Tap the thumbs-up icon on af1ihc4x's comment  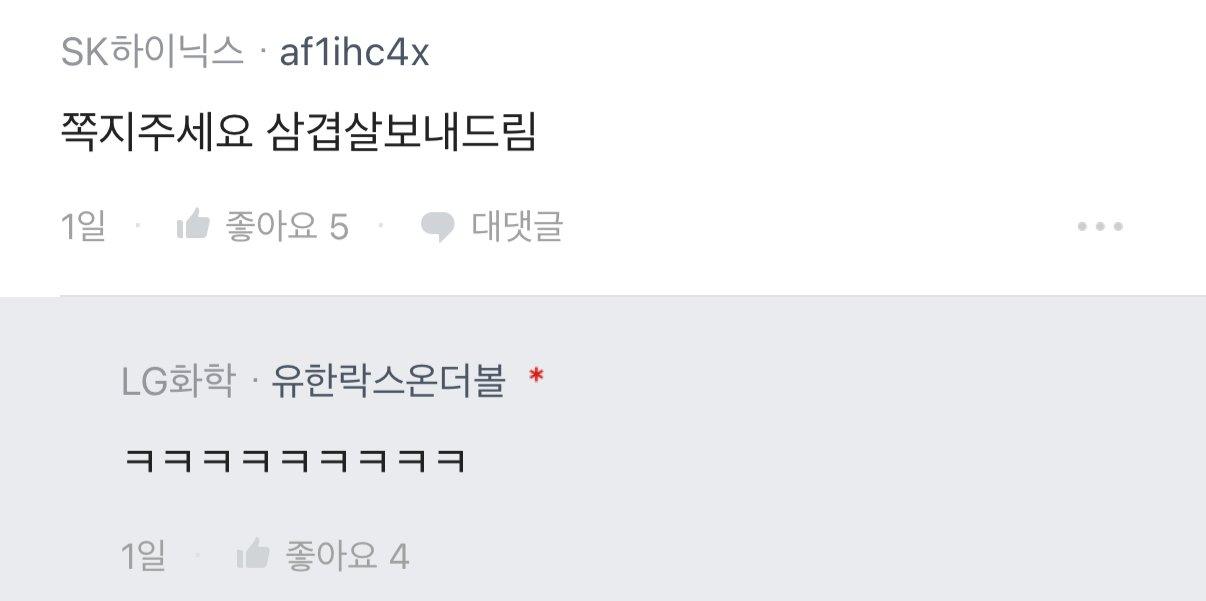[x=192, y=226]
